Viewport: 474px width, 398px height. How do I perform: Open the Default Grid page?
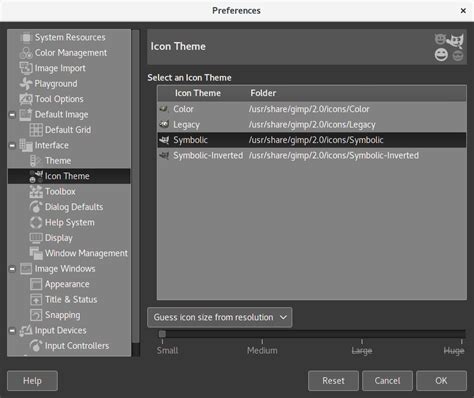pos(68,130)
